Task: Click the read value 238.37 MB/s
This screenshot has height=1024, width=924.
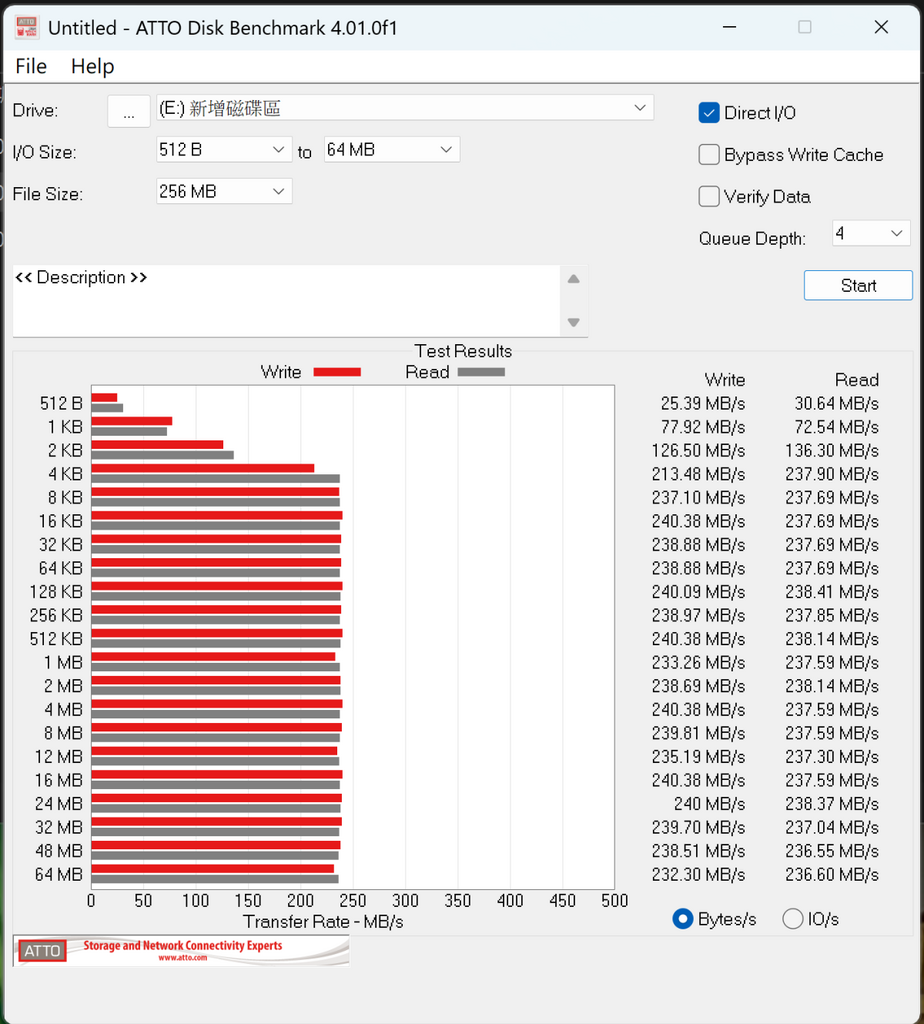Action: pos(832,803)
